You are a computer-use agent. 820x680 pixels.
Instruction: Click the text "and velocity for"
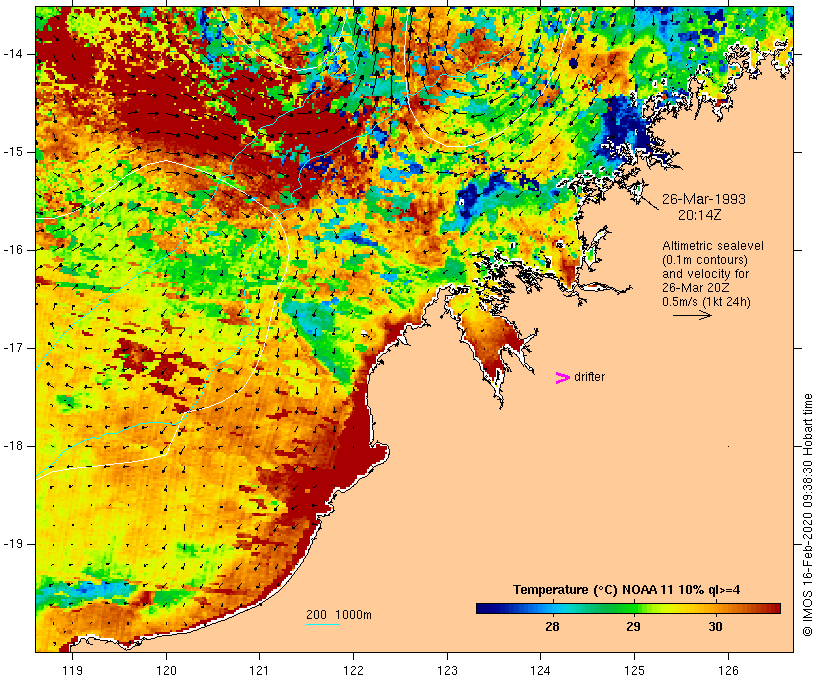click(705, 274)
